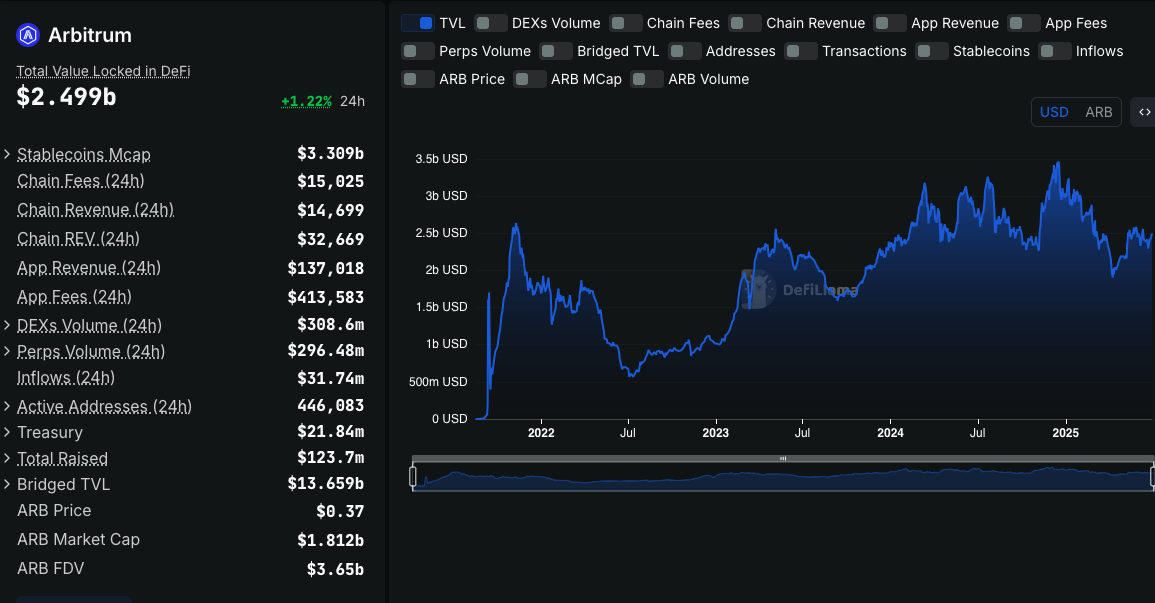The height and width of the screenshot is (603, 1155).
Task: Click the $123.7m total raised value
Action: pos(330,457)
